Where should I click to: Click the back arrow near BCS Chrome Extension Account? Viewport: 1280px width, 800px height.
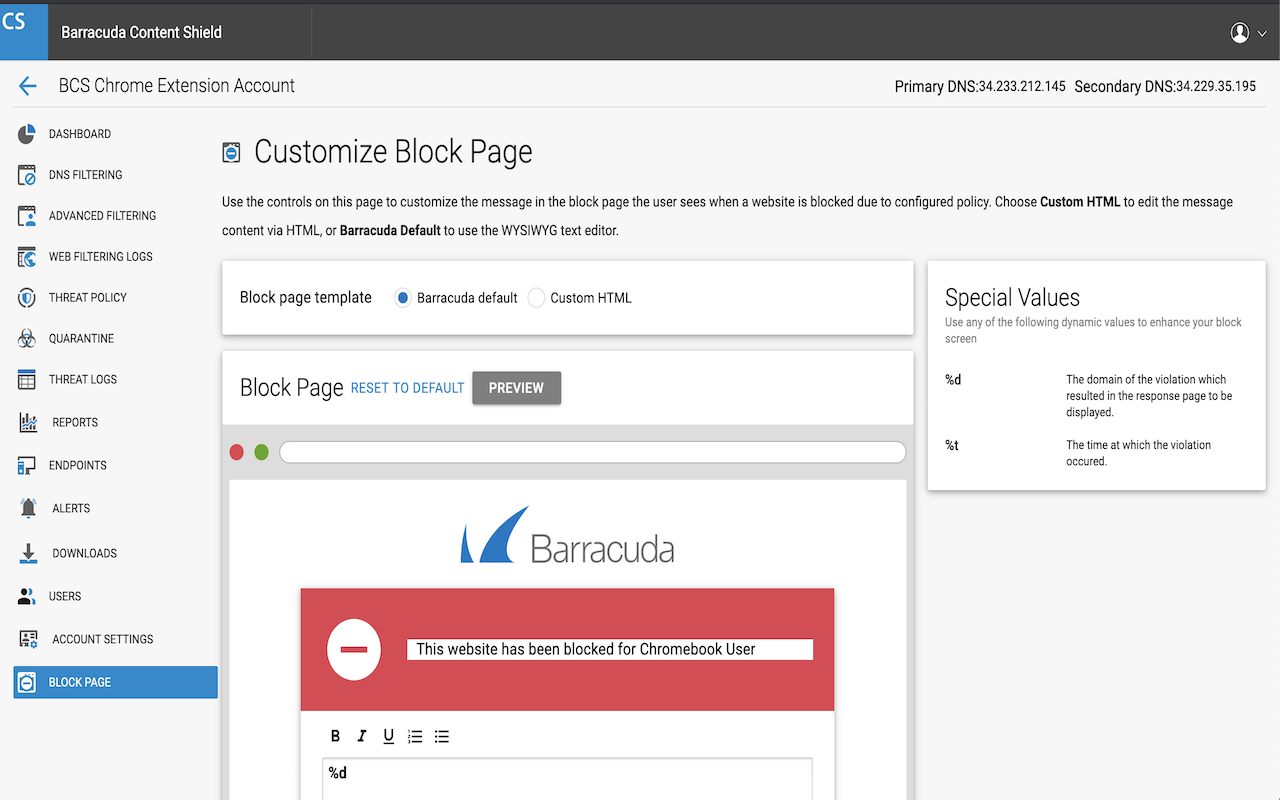[27, 85]
